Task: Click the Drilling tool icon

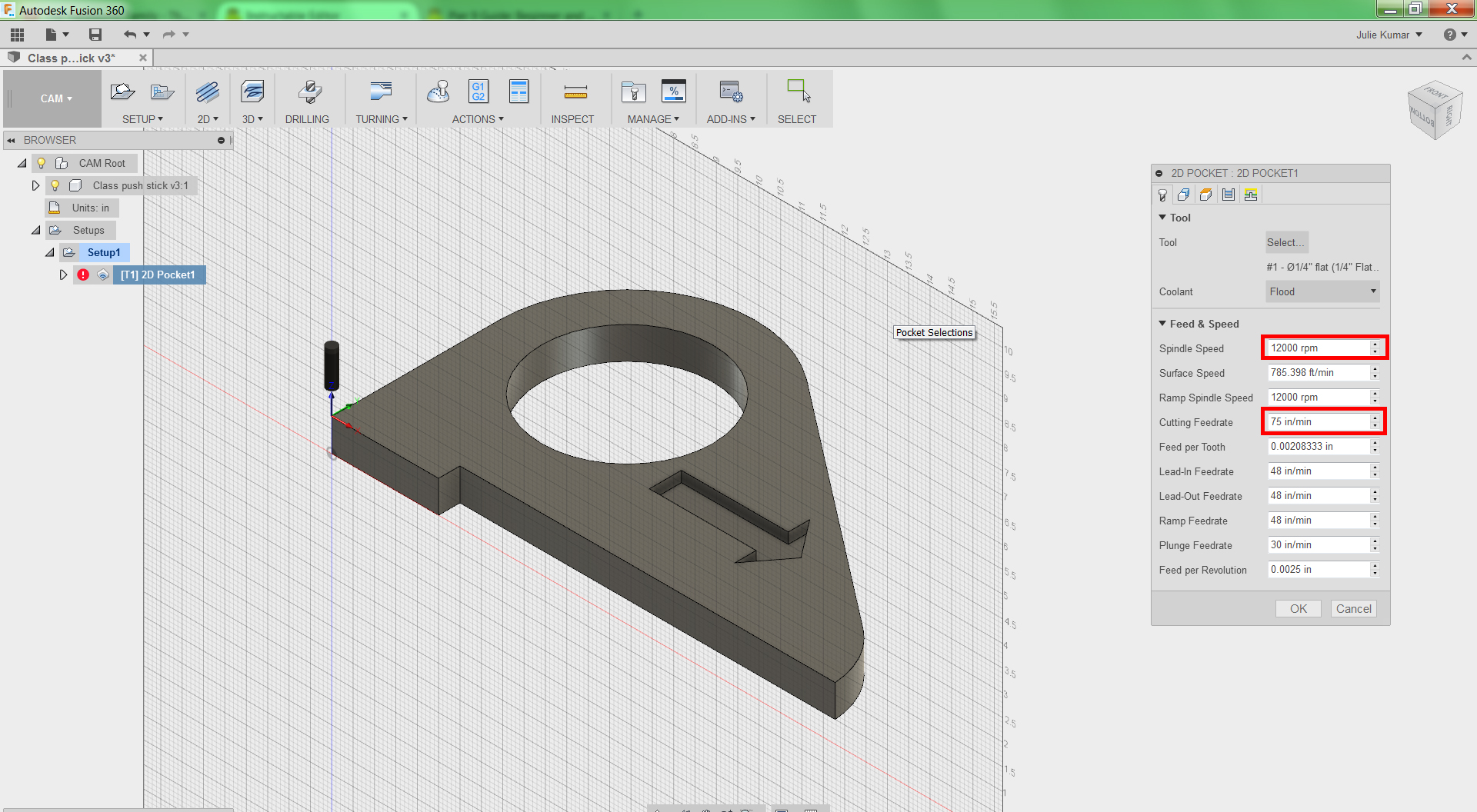Action: (309, 92)
